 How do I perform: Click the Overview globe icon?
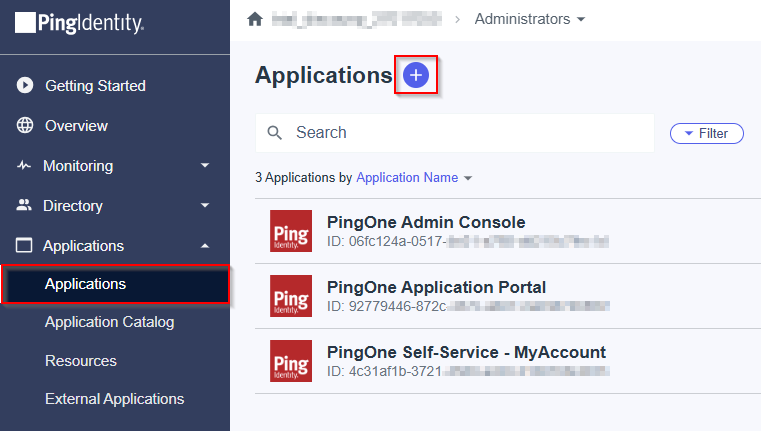[25, 125]
